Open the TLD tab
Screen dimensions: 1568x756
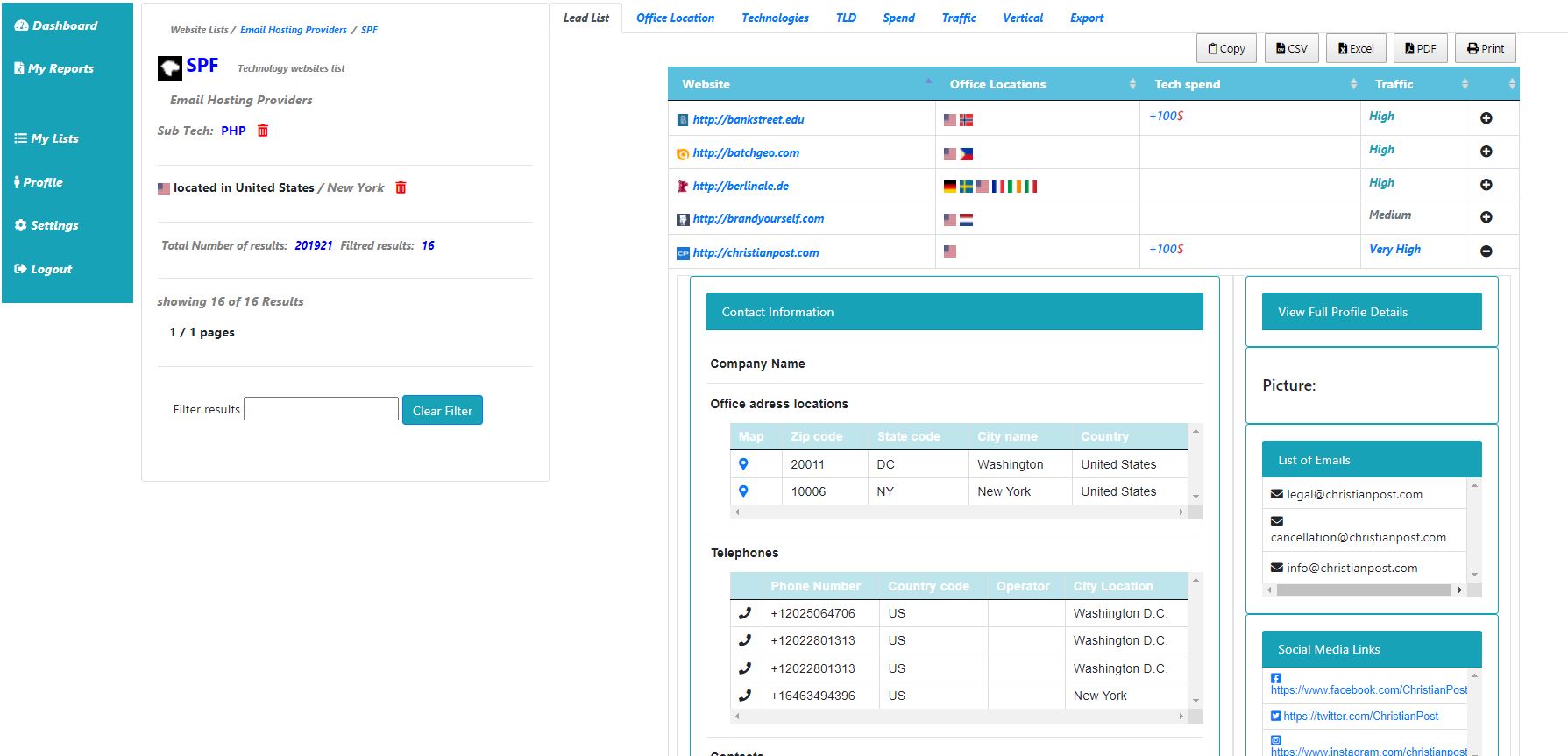(846, 18)
